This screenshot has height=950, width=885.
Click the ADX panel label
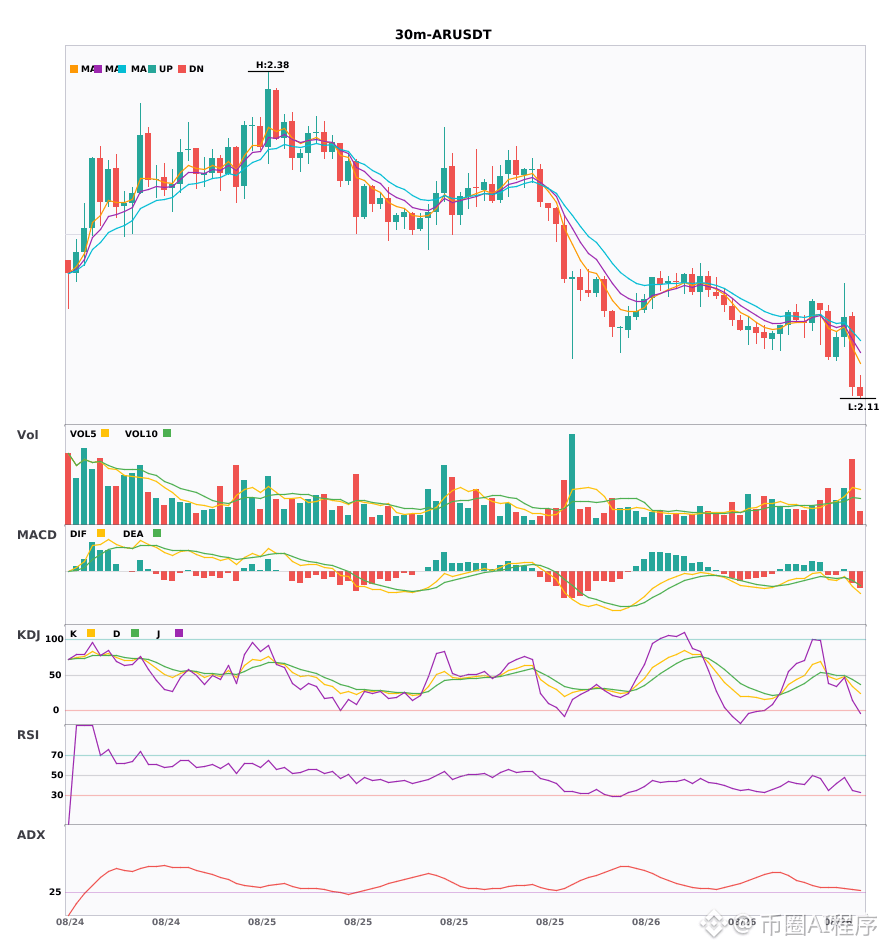31,834
